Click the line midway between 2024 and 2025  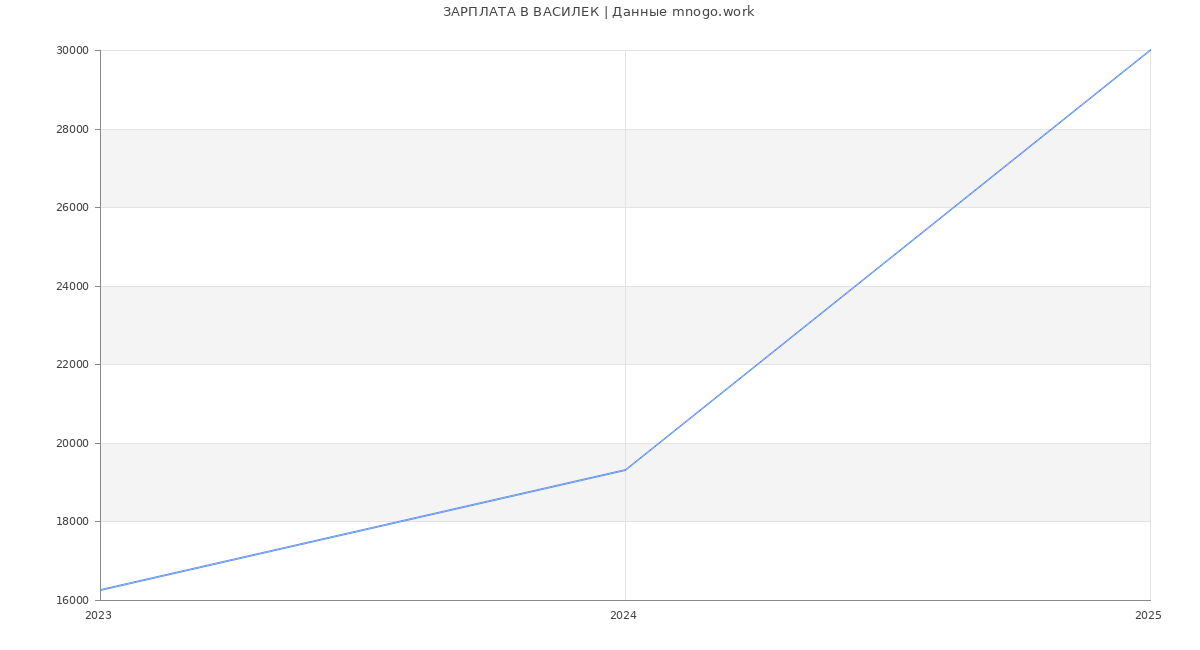[888, 260]
